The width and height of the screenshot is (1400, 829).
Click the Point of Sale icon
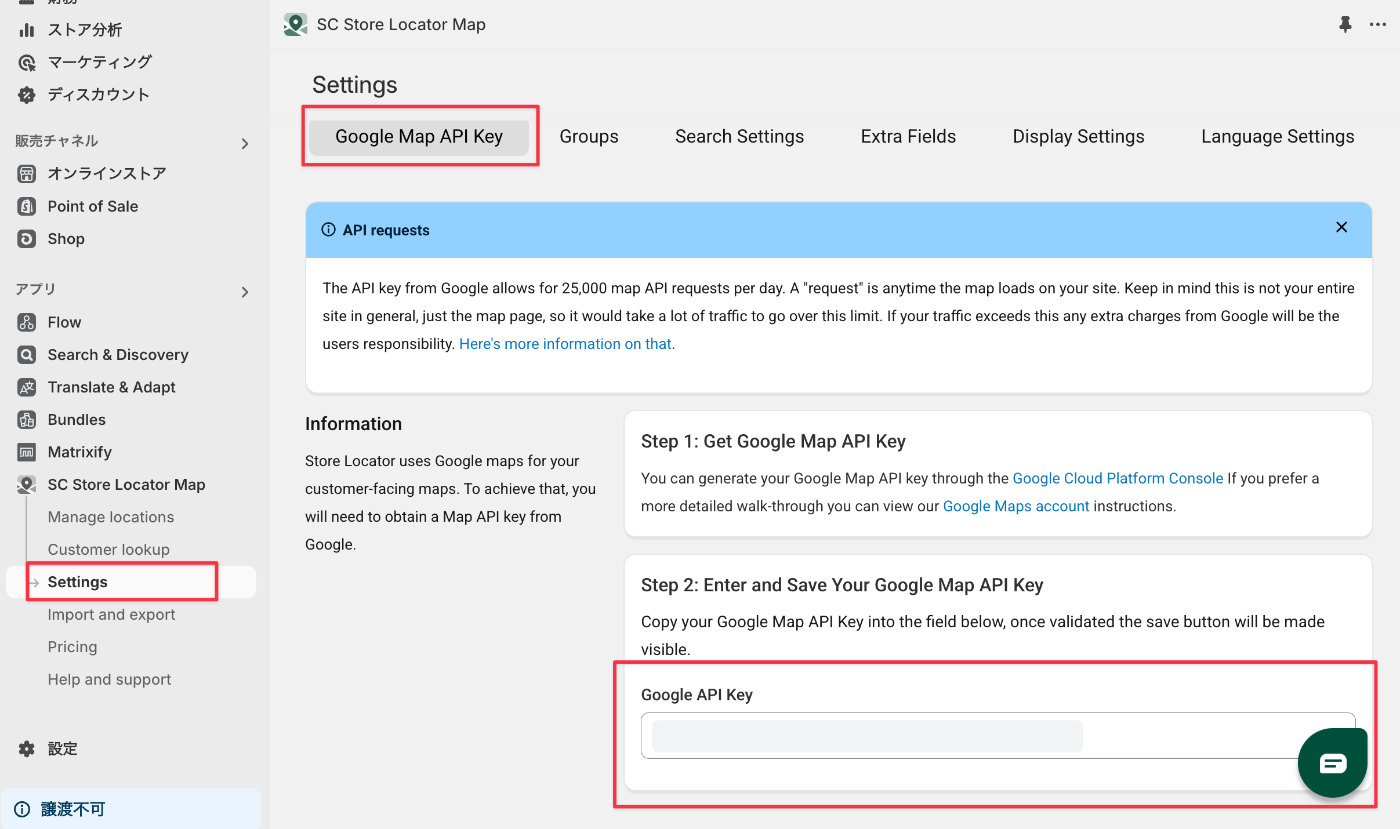pos(27,206)
